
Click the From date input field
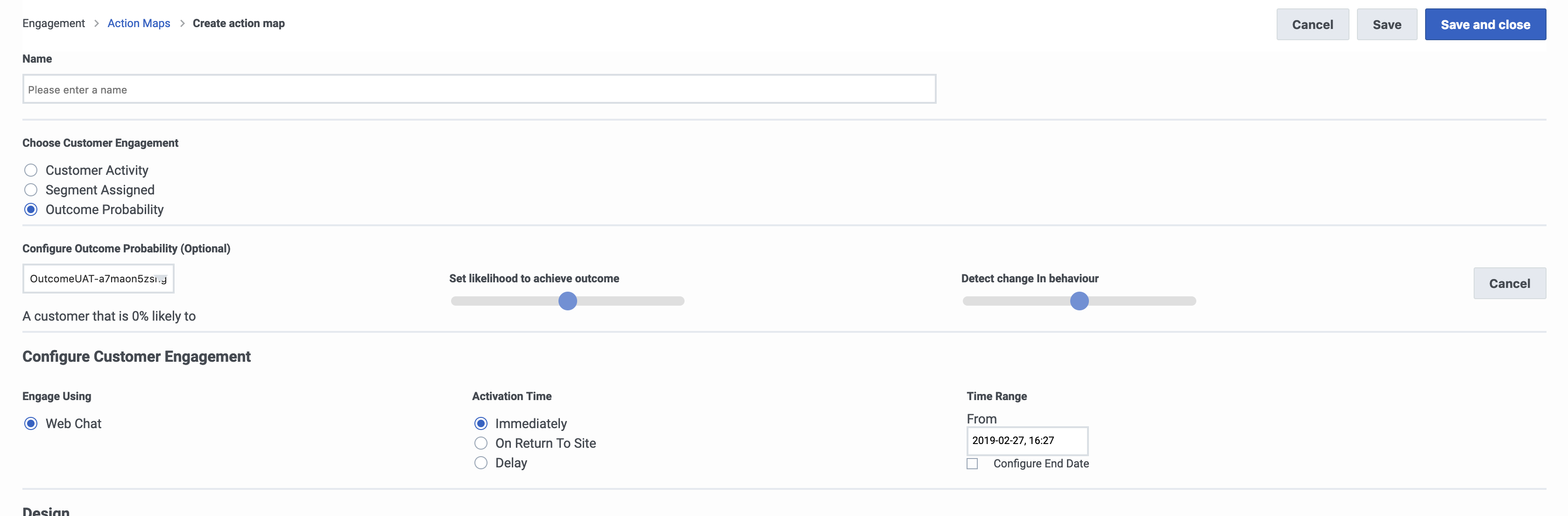[x=1027, y=440]
